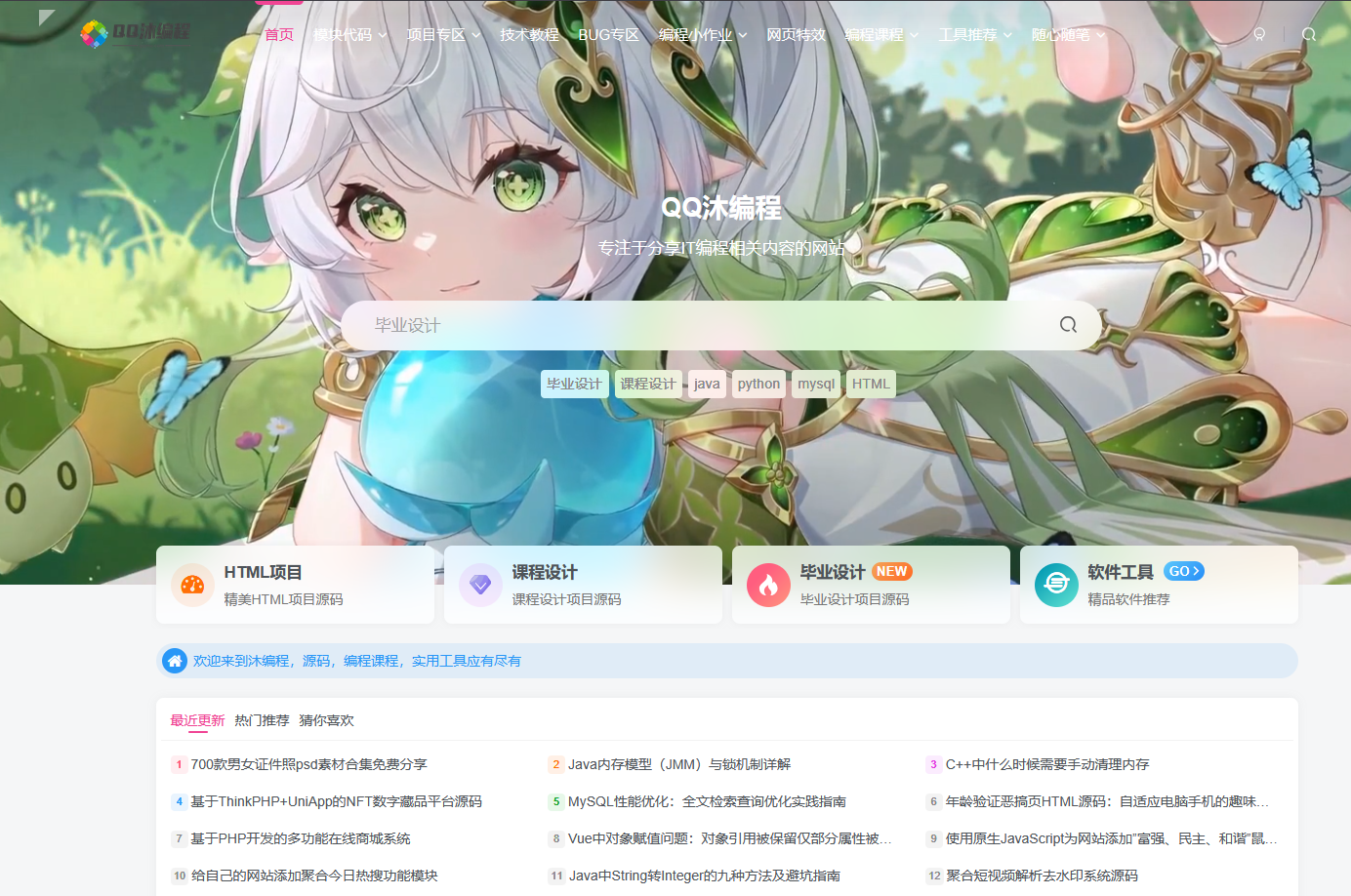This screenshot has width=1351, height=896.
Task: Go to 首页 in navigation bar
Action: coord(279,35)
